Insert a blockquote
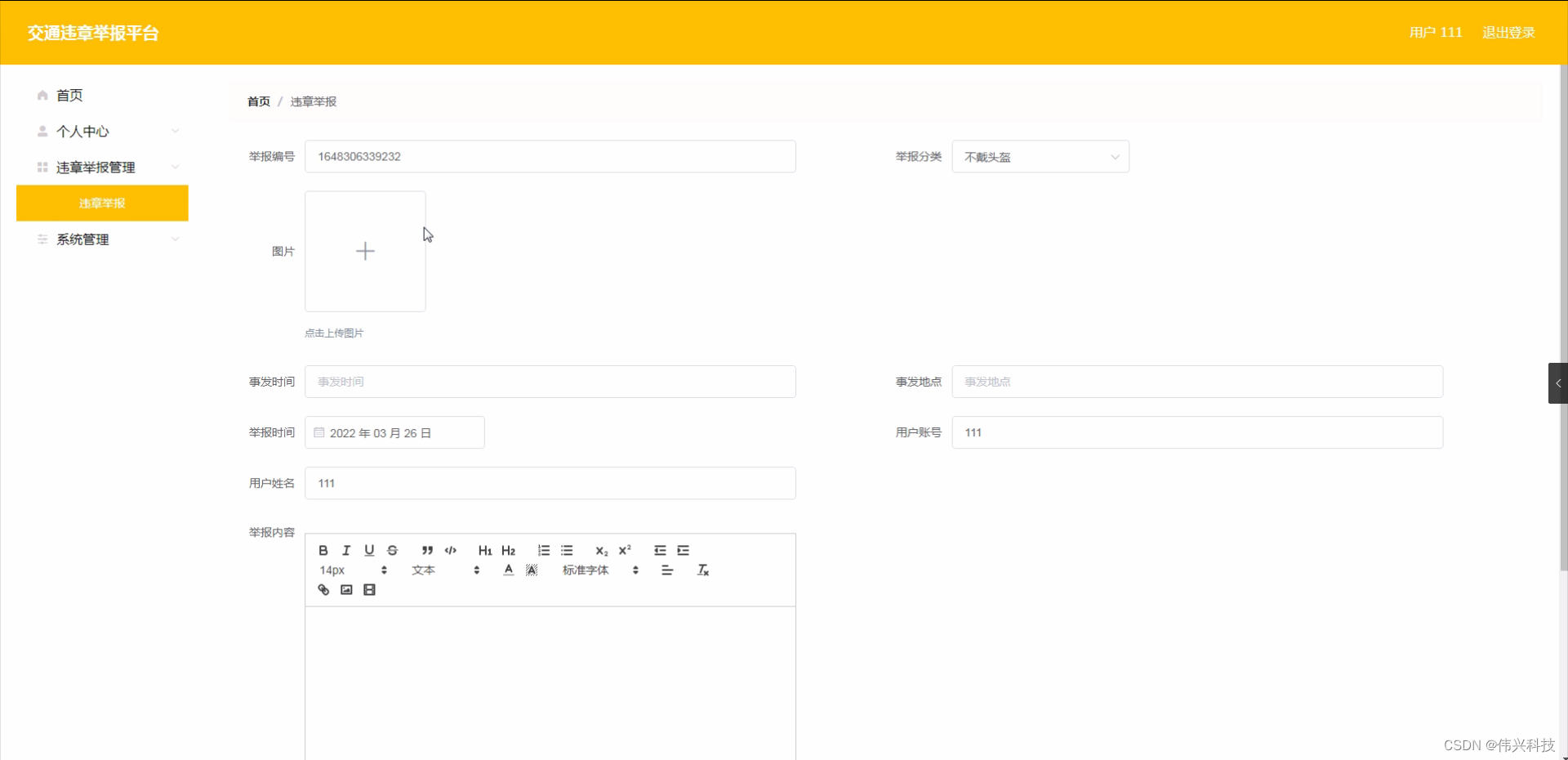This screenshot has width=1568, height=760. (x=427, y=550)
